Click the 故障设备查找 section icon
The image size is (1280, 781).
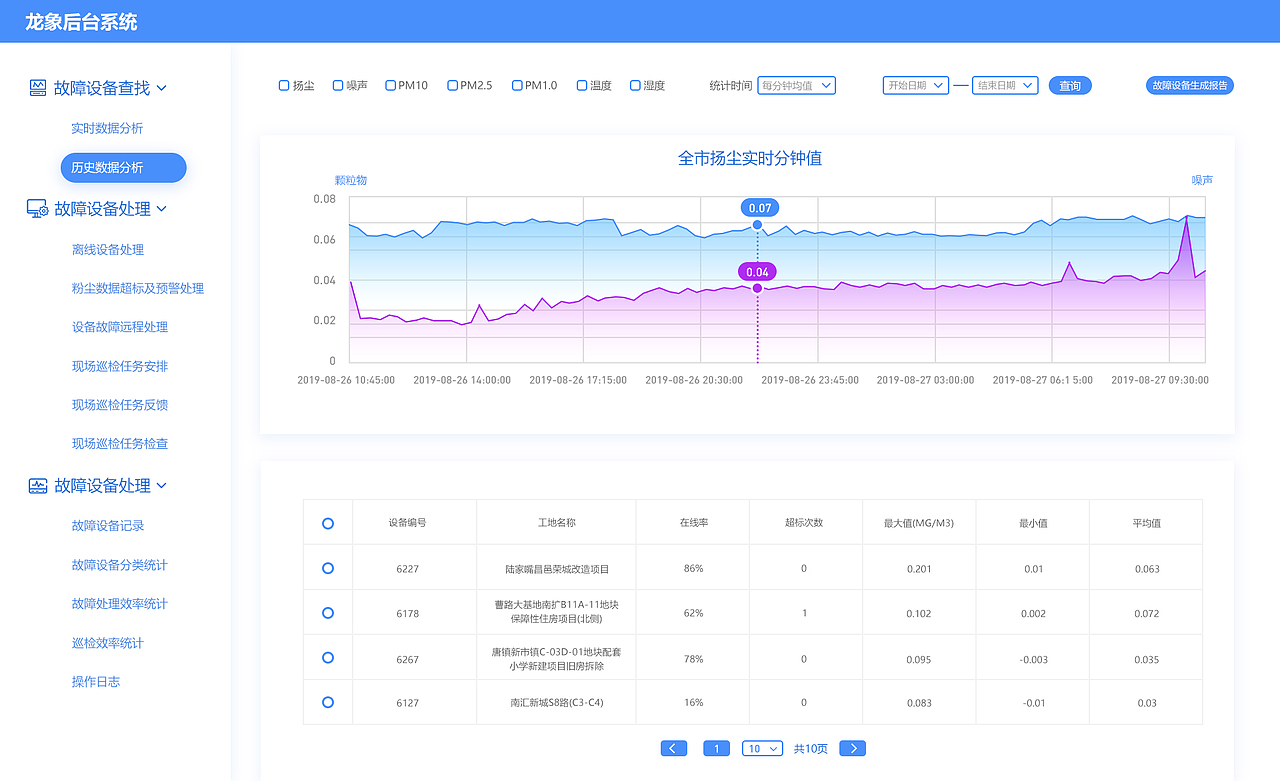[x=38, y=88]
